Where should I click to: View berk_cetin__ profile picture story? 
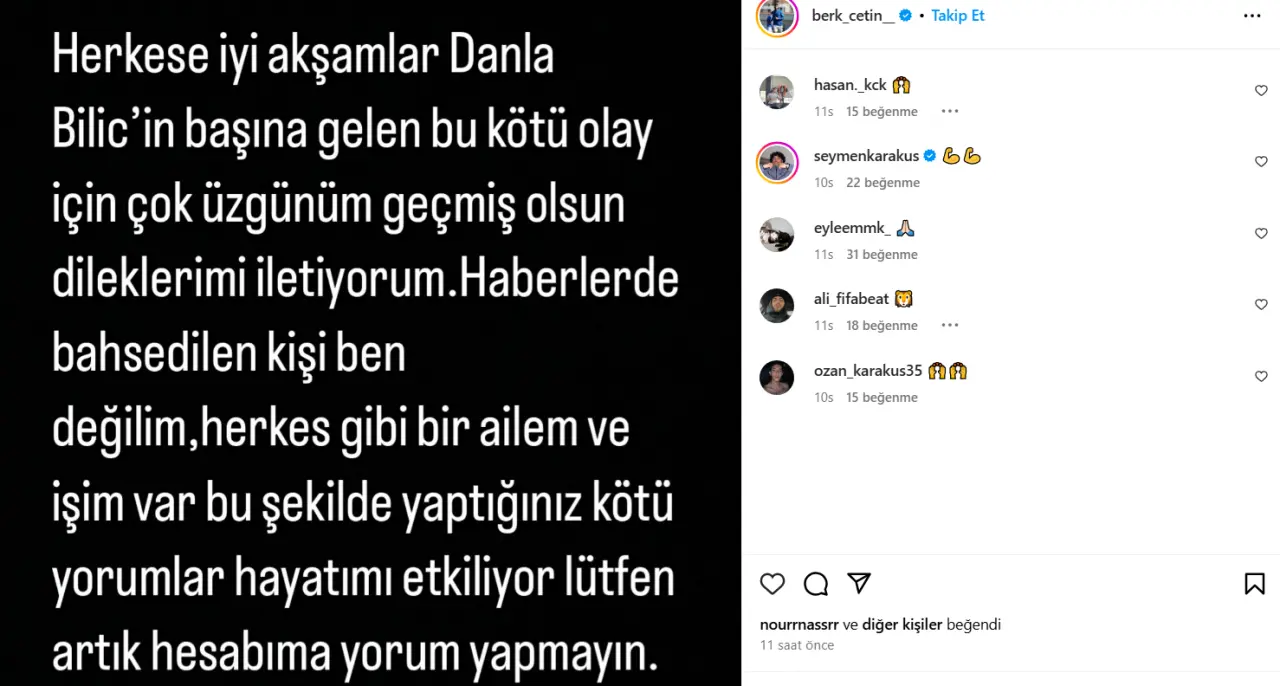pyautogui.click(x=777, y=16)
